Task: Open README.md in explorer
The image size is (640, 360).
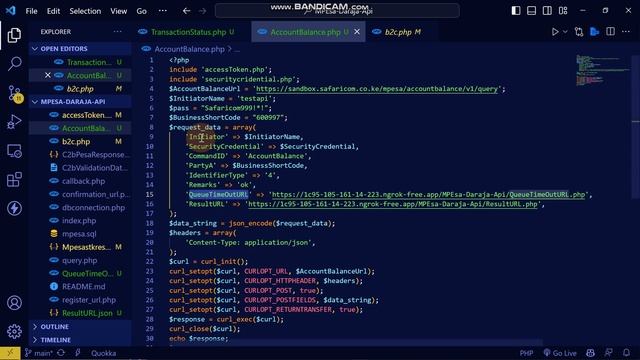Action: 80,287
